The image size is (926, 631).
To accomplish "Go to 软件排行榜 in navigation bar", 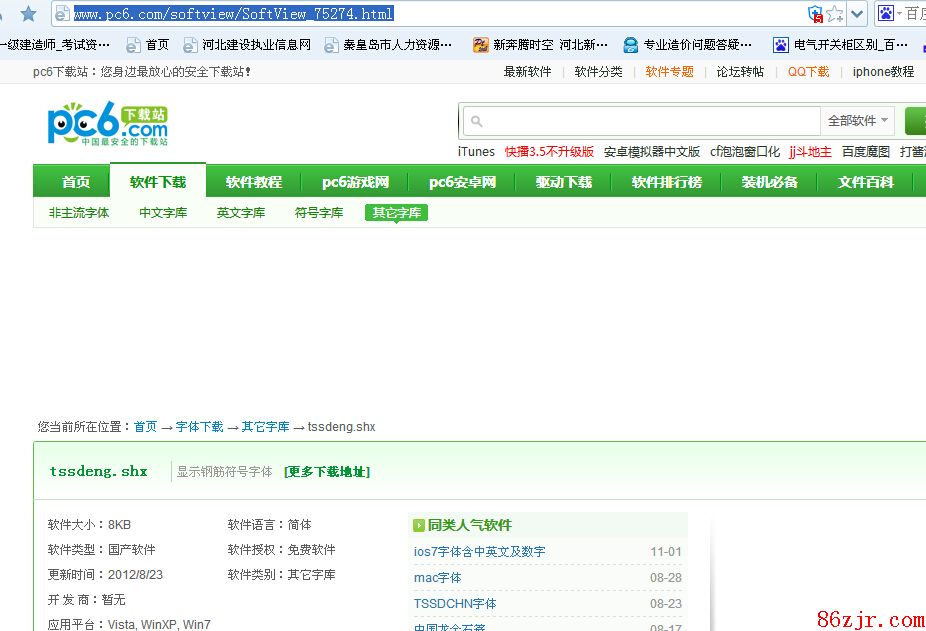I will tap(667, 182).
